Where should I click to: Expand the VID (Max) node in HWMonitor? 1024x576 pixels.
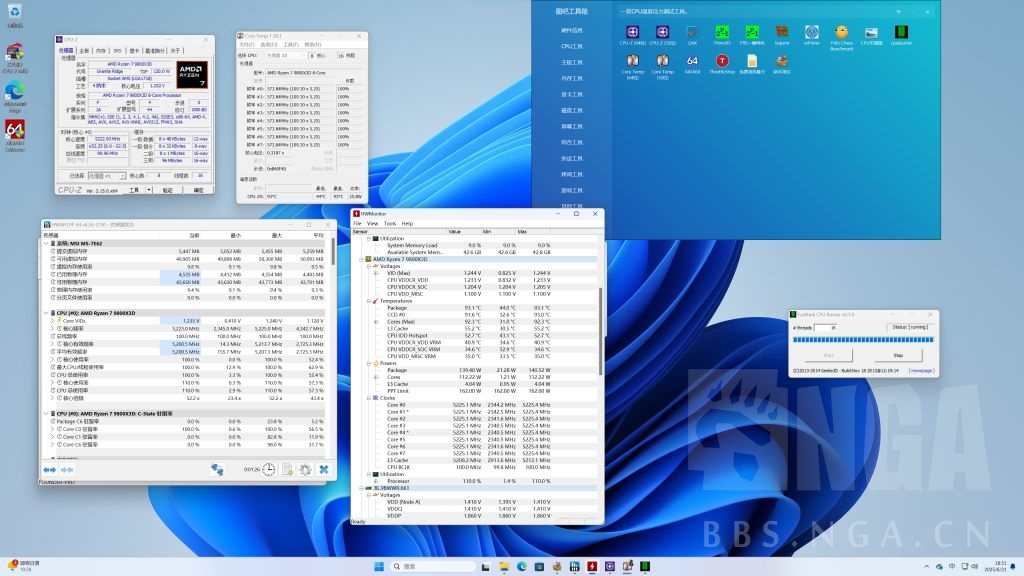(375, 274)
